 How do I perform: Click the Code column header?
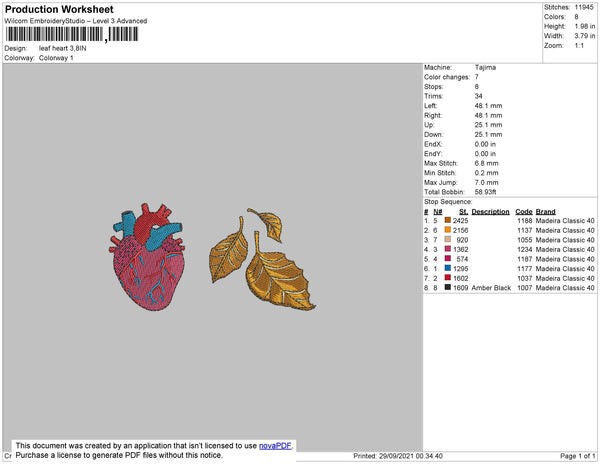point(524,212)
